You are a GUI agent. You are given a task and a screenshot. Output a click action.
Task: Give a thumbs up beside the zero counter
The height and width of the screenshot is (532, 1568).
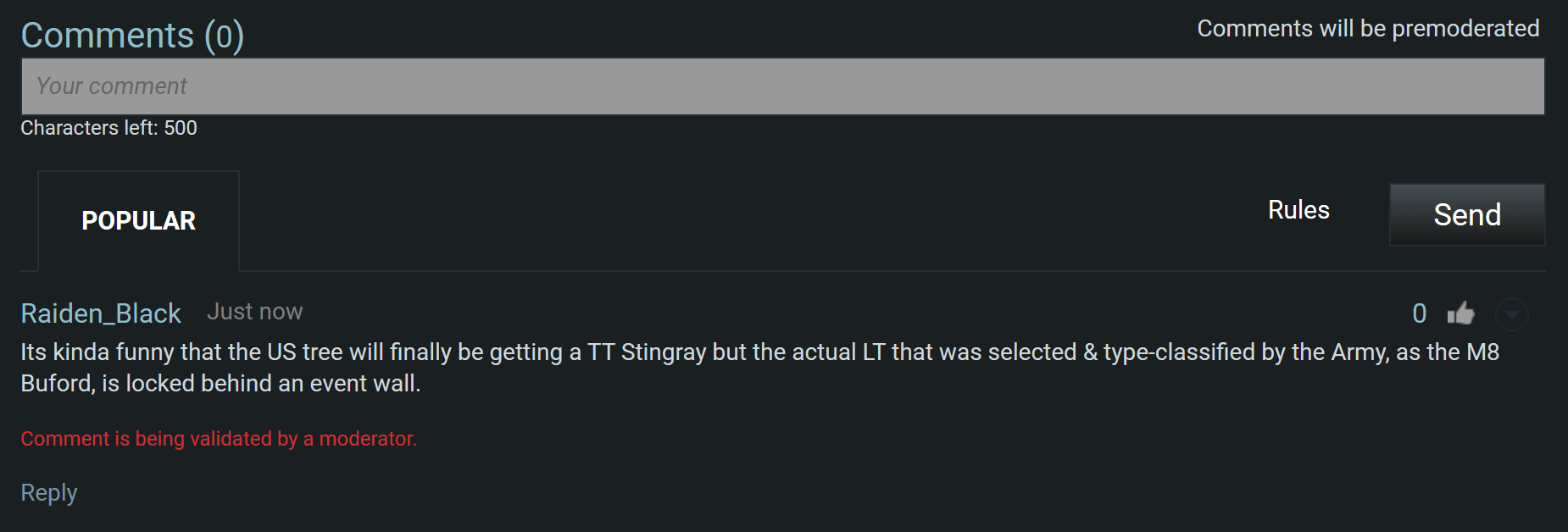coord(1460,313)
